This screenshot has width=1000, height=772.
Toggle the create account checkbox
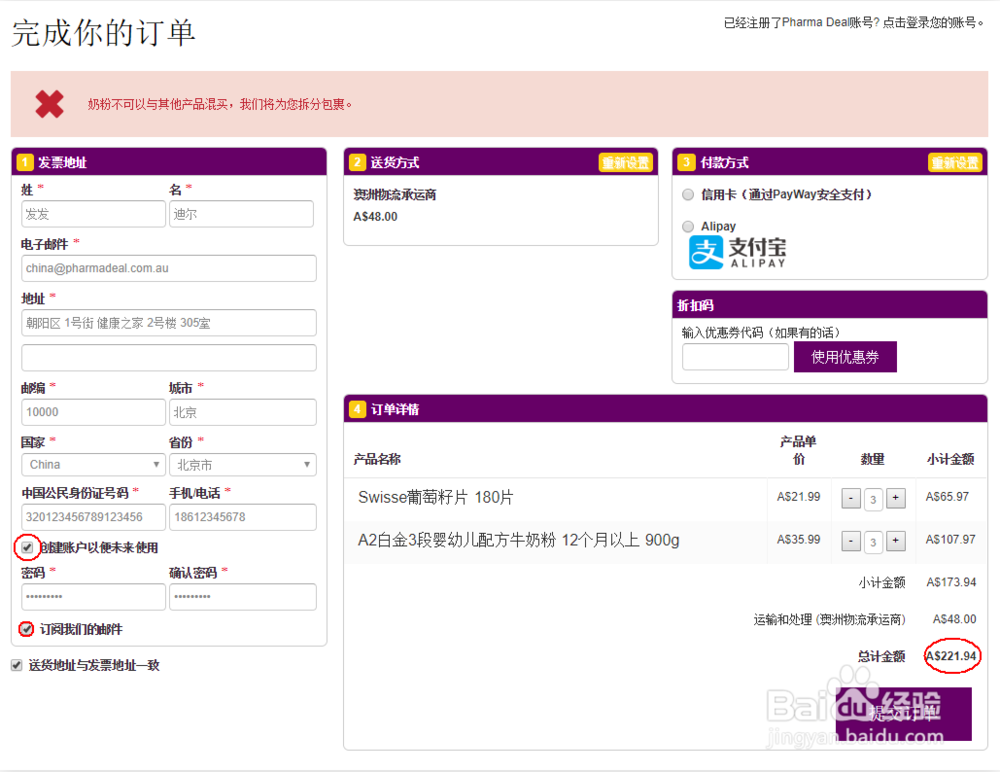pos(27,547)
